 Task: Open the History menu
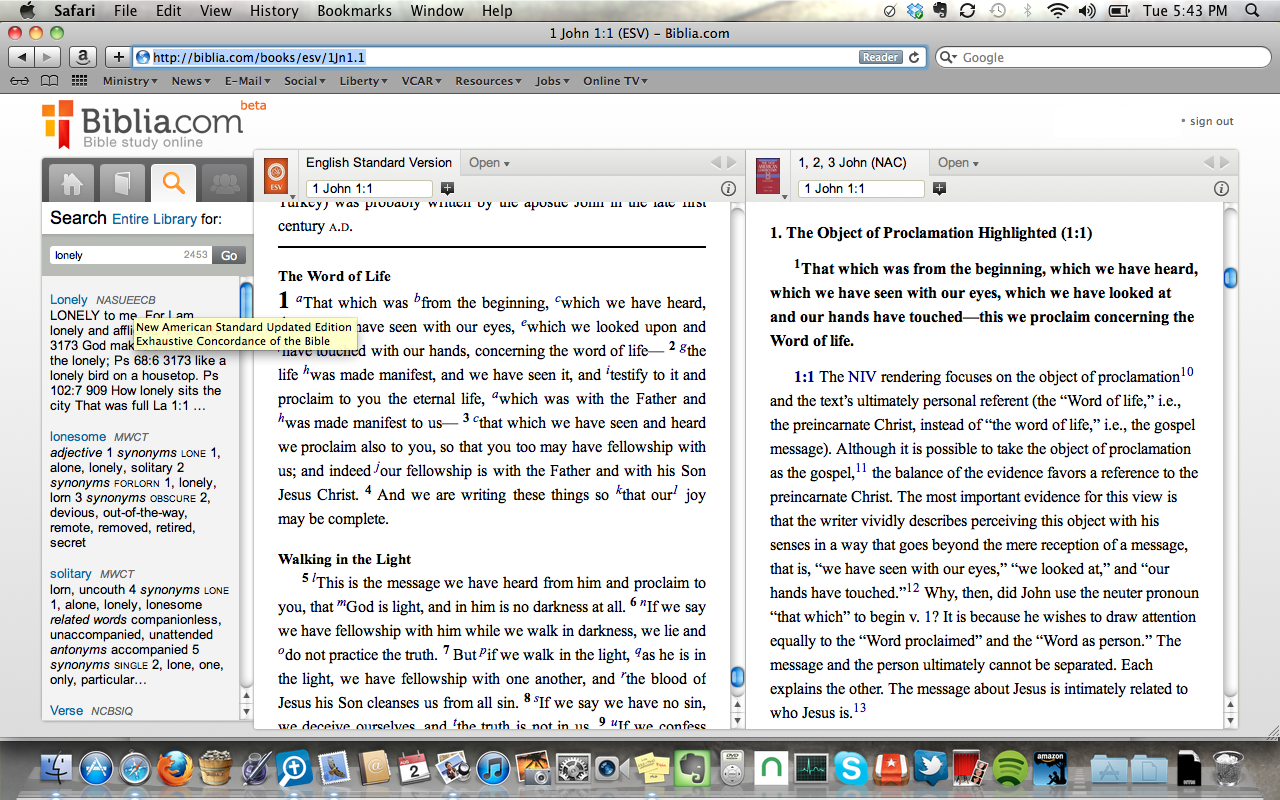click(274, 11)
